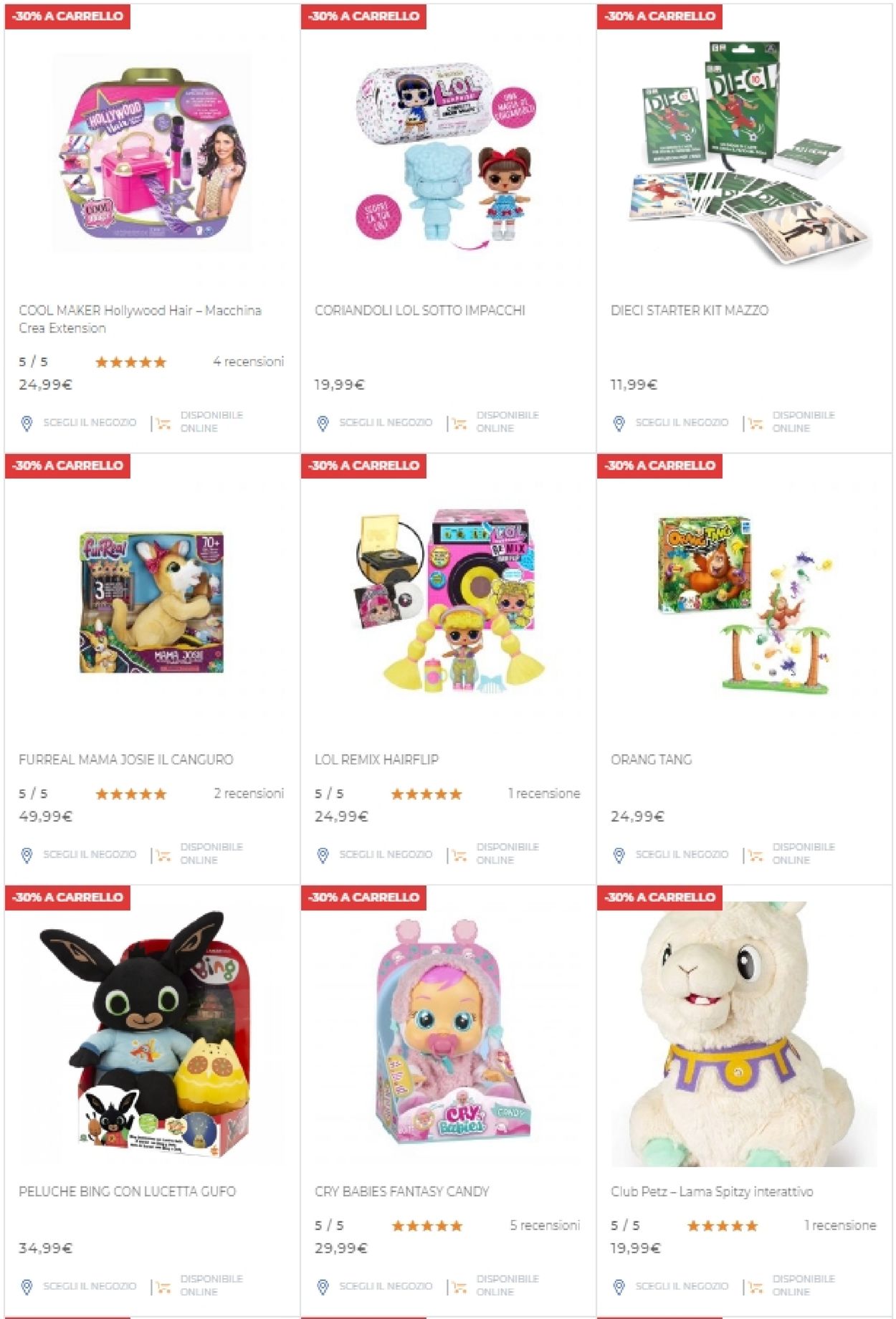
Task: Click star rating of Furreal Mama Josie
Action: point(131,794)
